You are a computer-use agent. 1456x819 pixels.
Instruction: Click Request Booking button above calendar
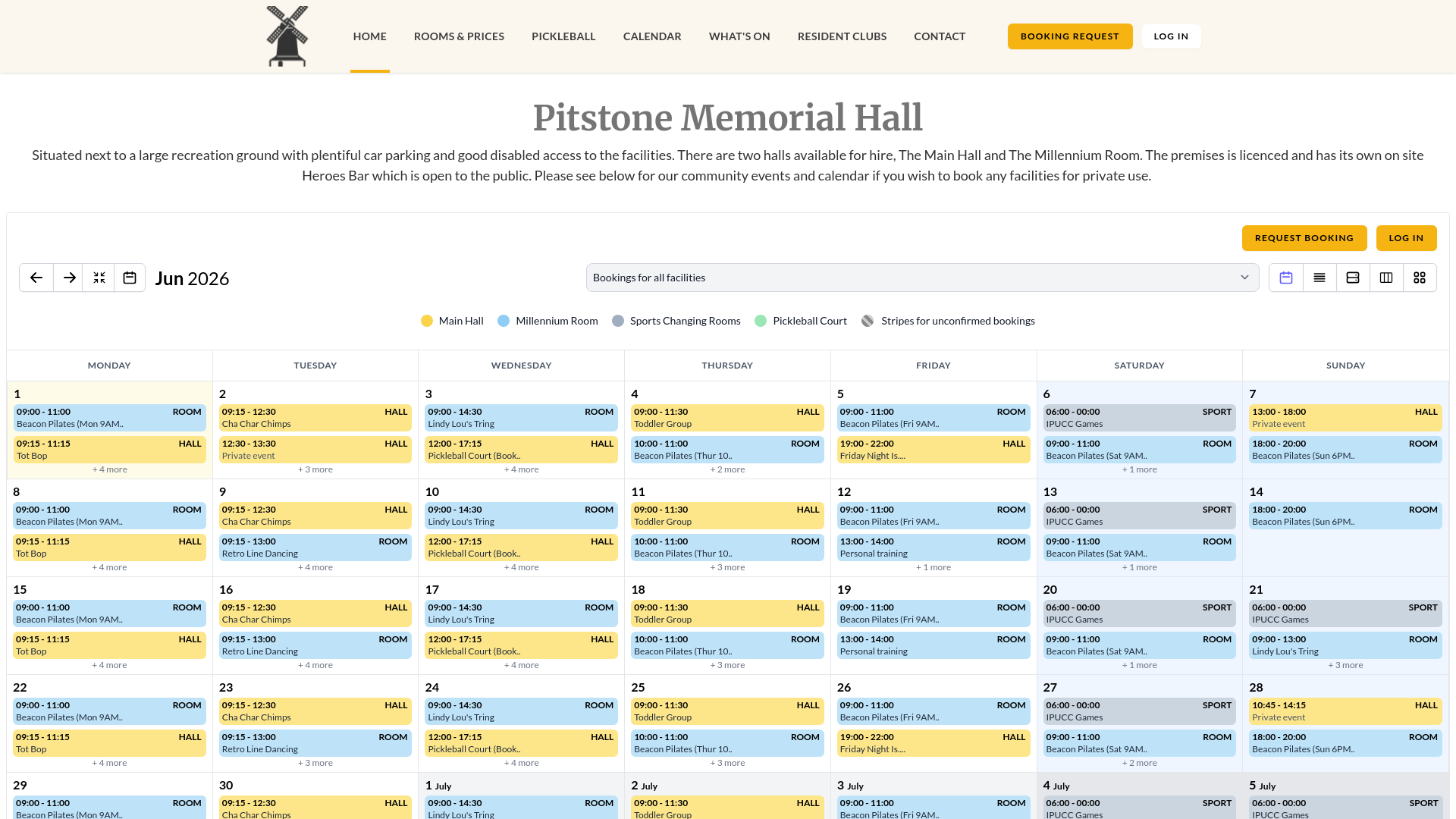(1304, 238)
